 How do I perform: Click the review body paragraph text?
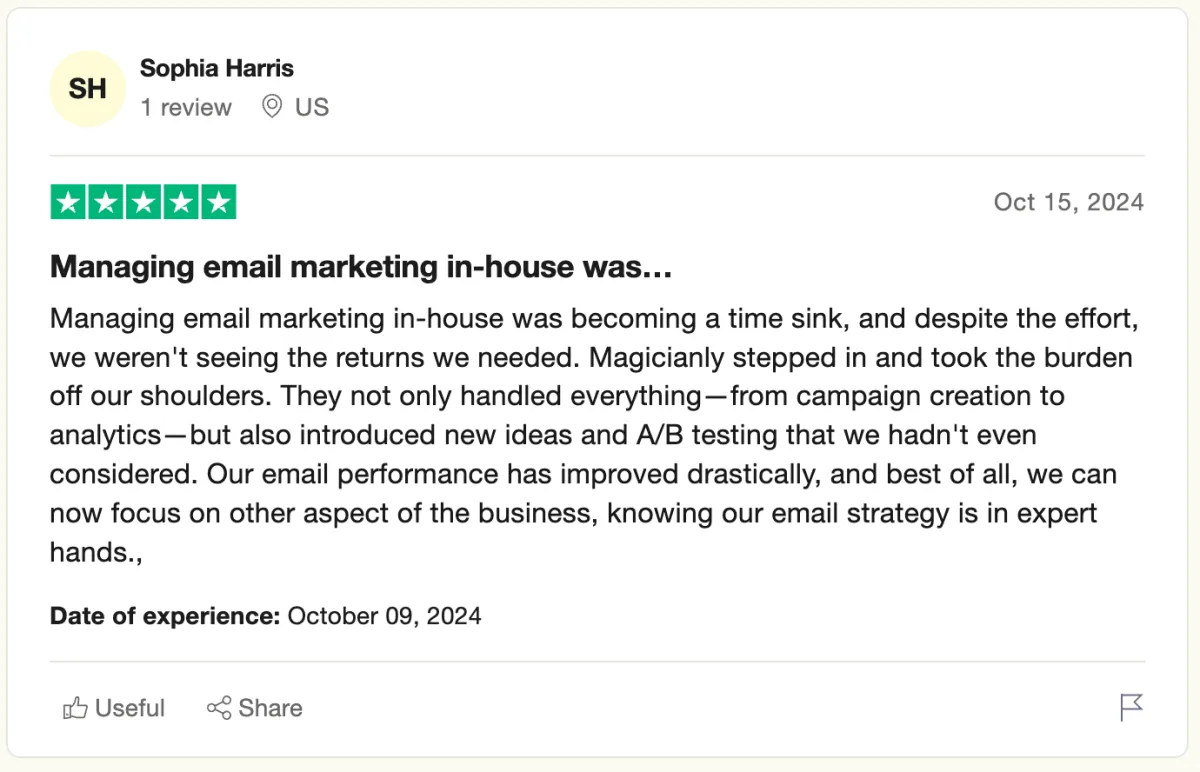[596, 435]
